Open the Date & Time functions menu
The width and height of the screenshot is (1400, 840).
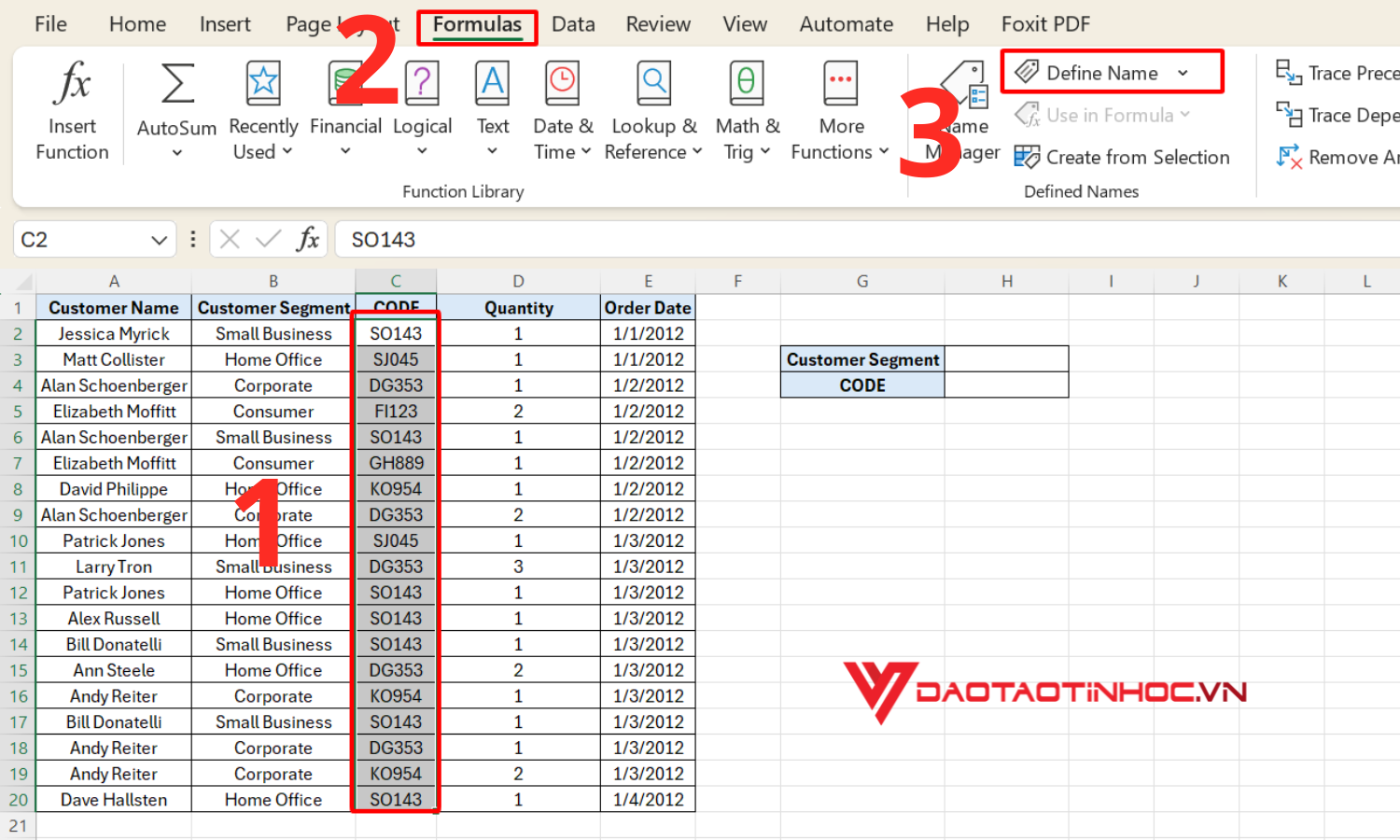click(563, 111)
